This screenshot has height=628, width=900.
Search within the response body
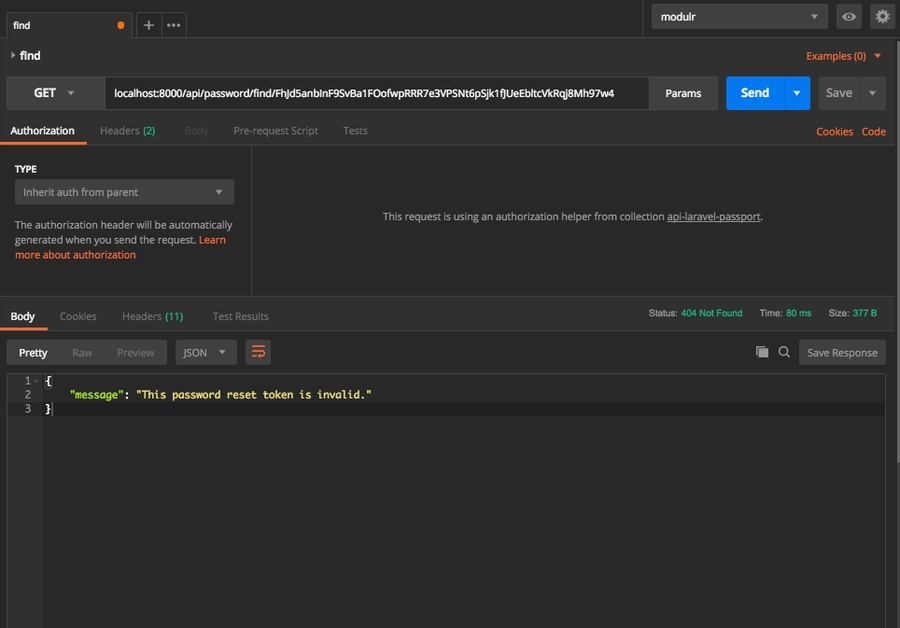pos(784,352)
